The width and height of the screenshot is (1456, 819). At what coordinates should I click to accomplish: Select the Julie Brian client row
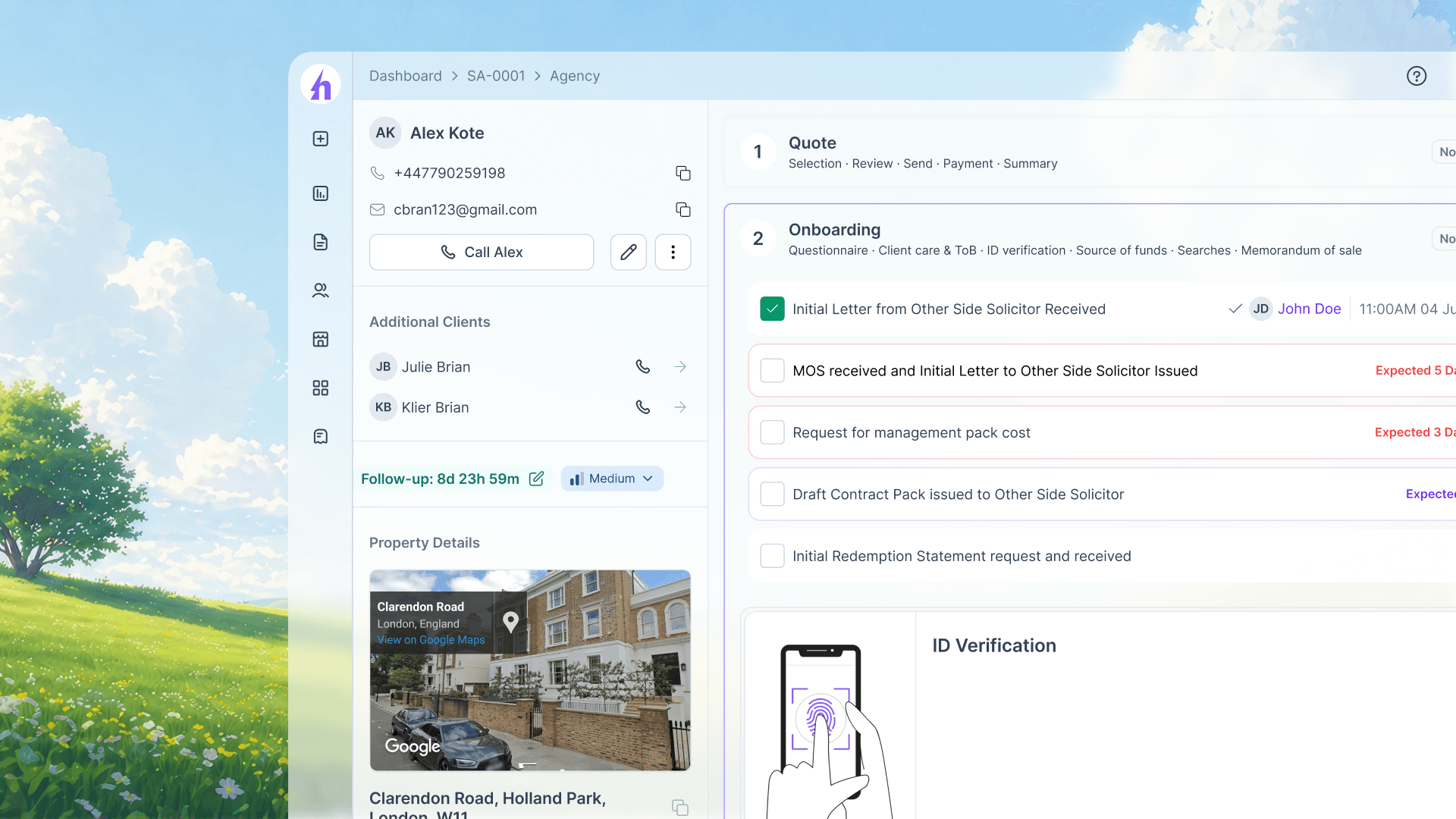pyautogui.click(x=530, y=367)
